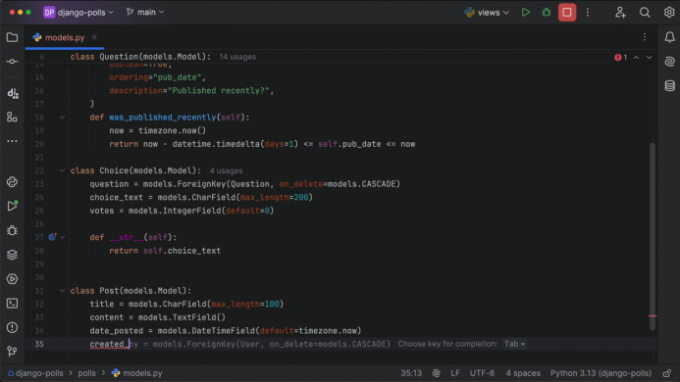The image size is (680, 382).
Task: Collapse __str__ method fold arrow
Action: (x=62, y=237)
